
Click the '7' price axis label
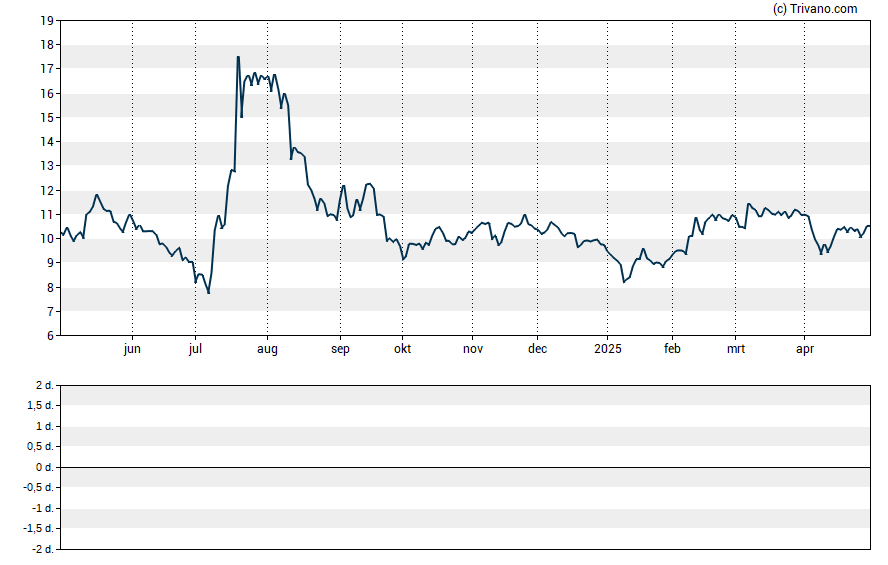[50, 312]
